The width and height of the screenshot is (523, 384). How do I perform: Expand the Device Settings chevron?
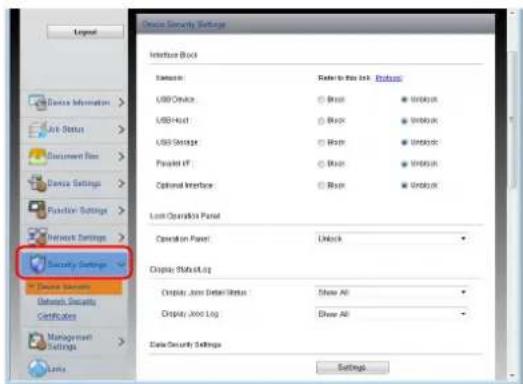pos(121,183)
